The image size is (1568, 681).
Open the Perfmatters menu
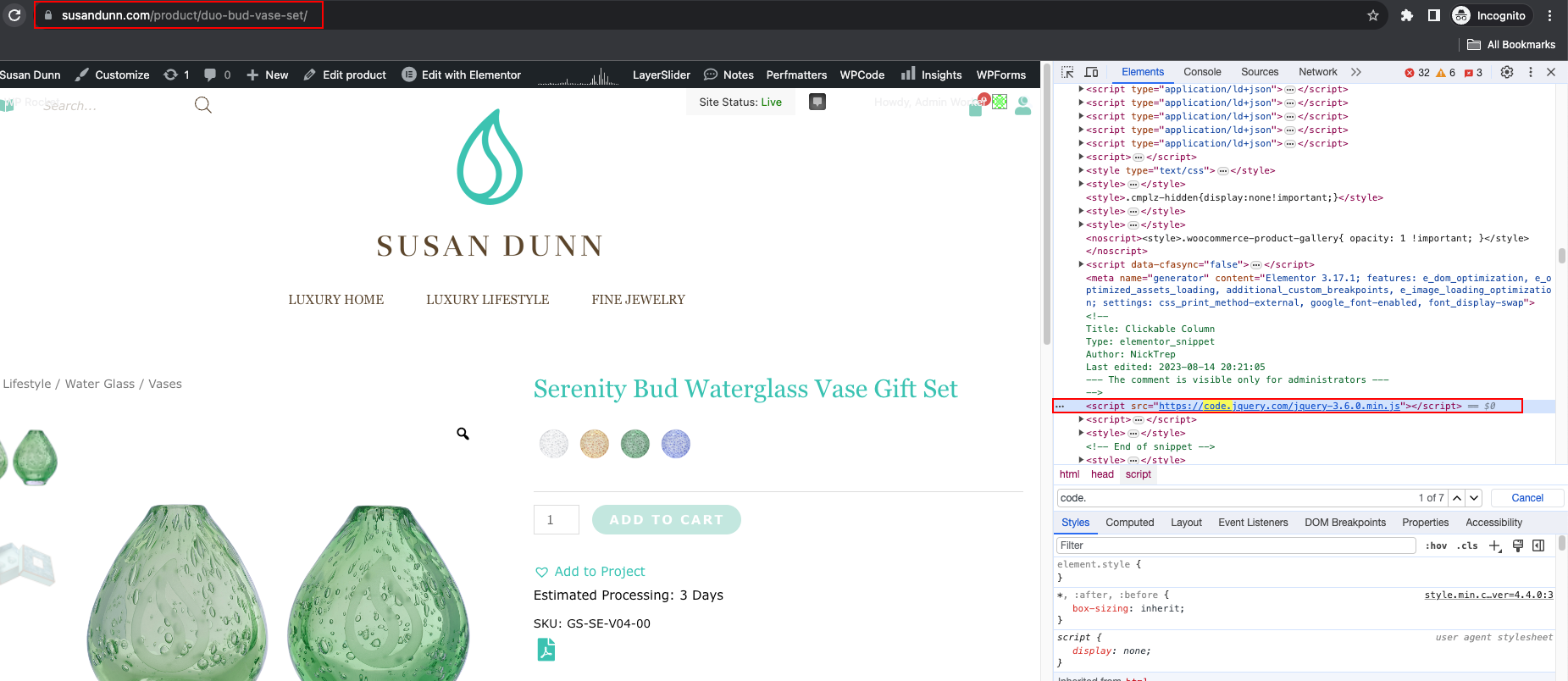[x=796, y=75]
